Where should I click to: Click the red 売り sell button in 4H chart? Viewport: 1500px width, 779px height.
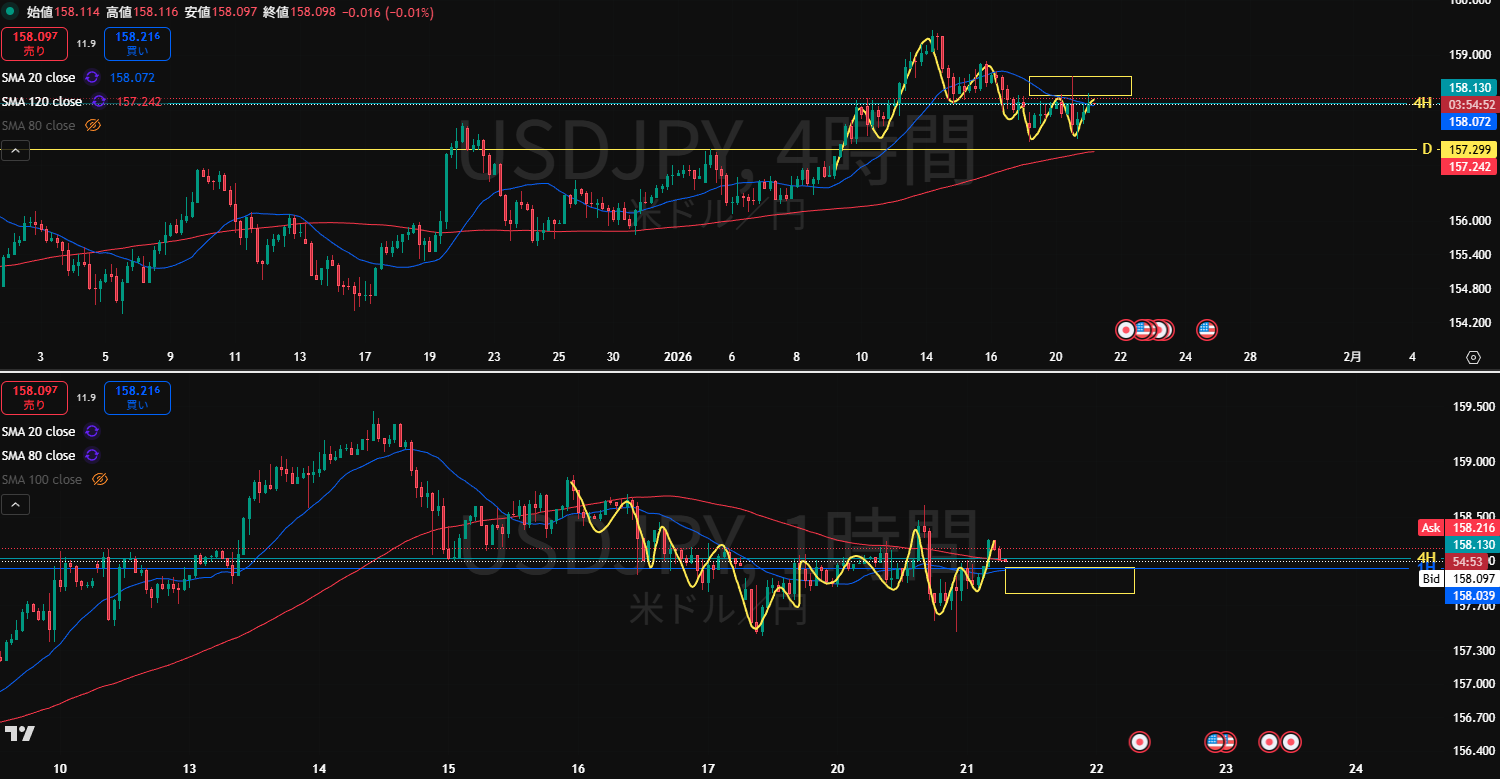(34, 44)
